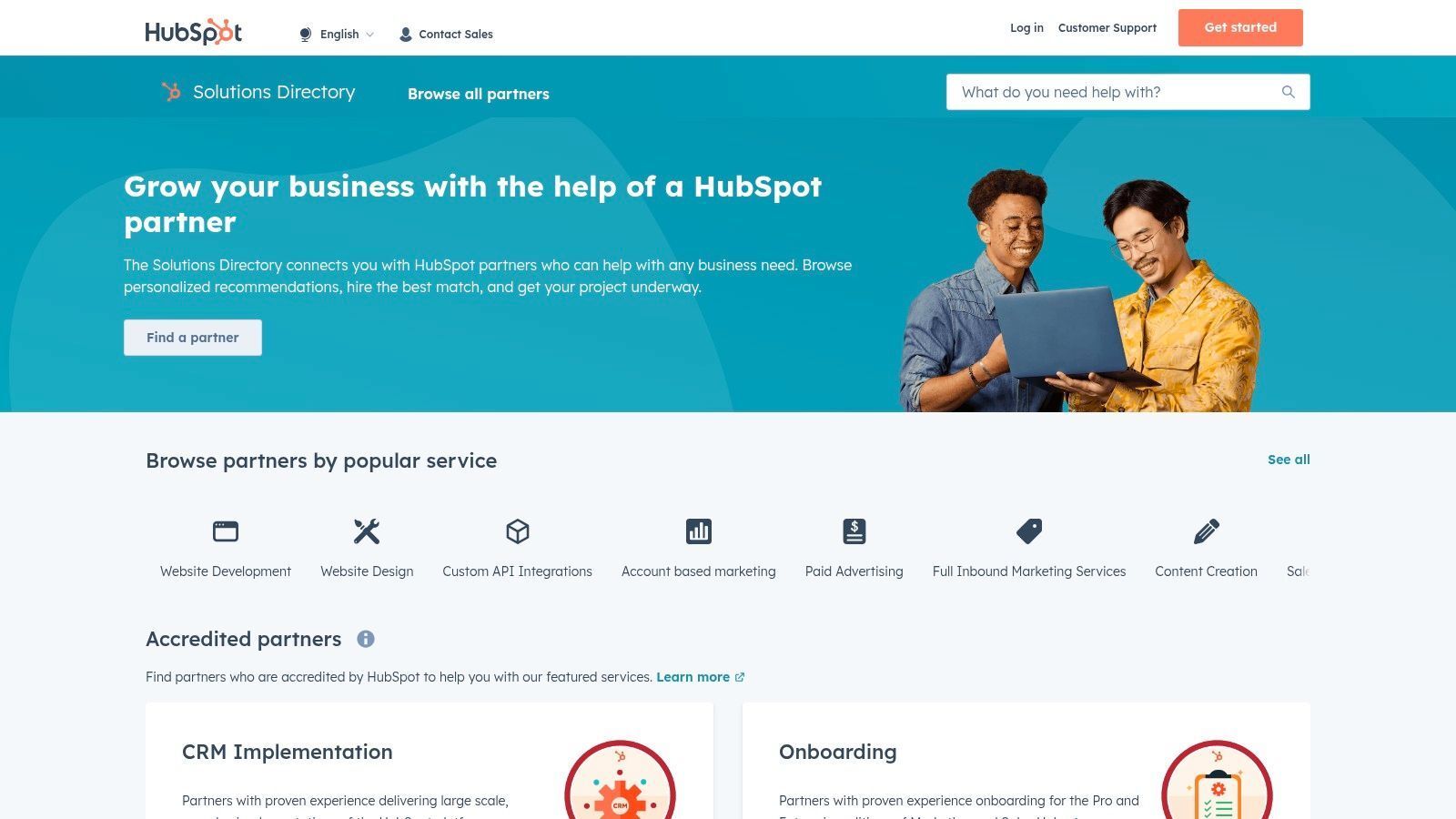Open the Content Creation pencil icon
This screenshot has height=819, width=1456.
1207,531
